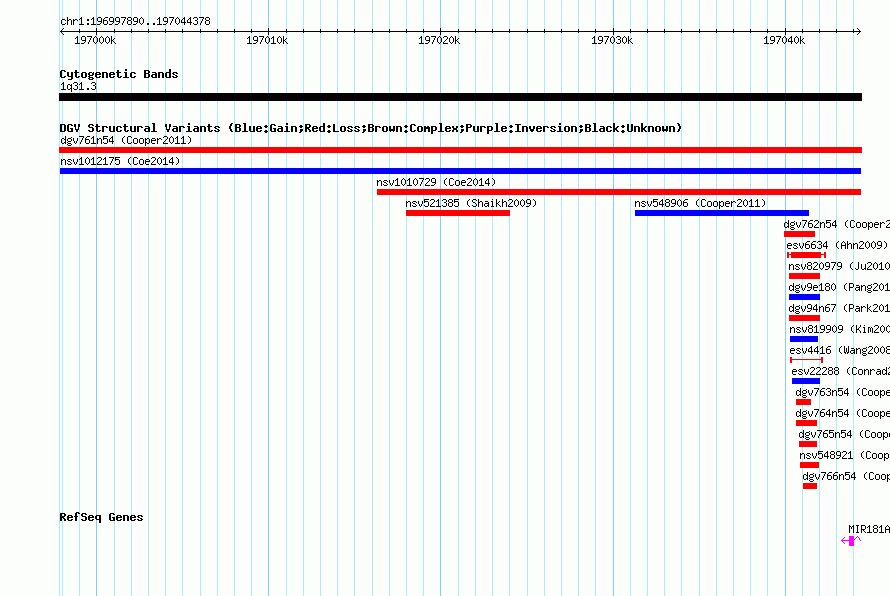The width and height of the screenshot is (890, 596).
Task: Select the dgv766n54 variant label
Action: tap(846, 476)
